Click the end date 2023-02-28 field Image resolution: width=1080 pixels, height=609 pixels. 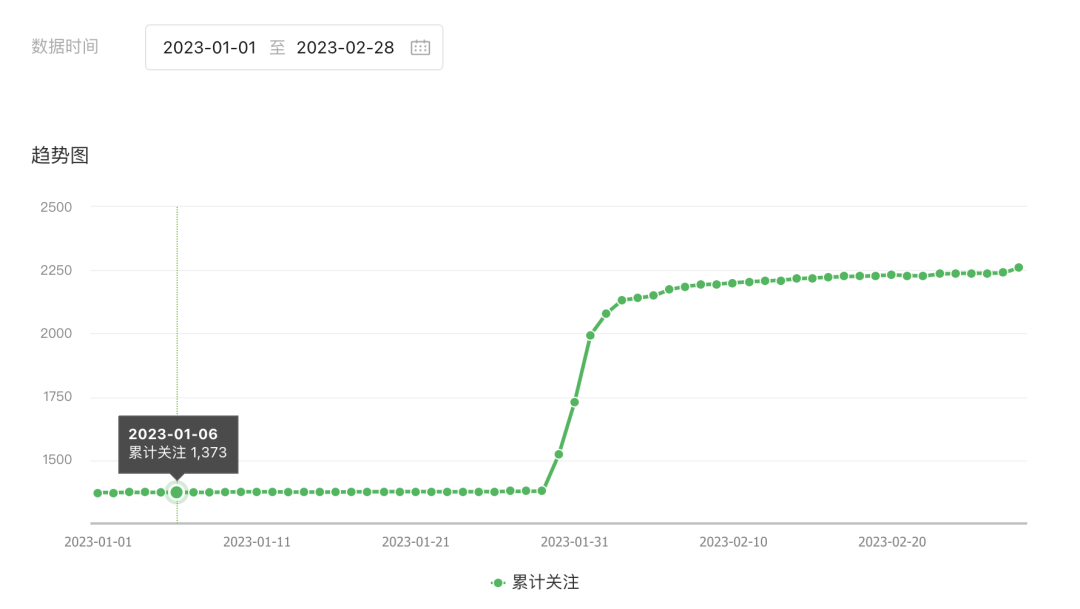345,47
